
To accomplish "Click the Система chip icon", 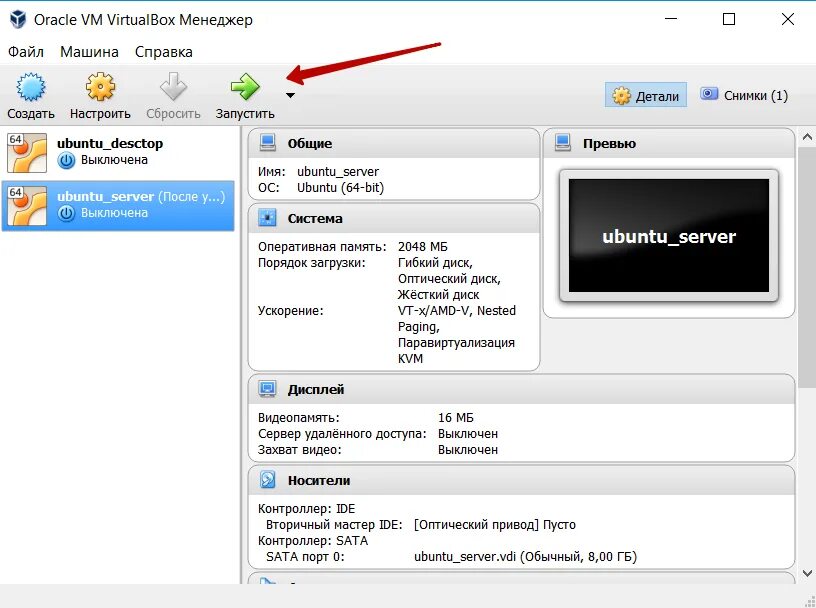I will coord(267,218).
